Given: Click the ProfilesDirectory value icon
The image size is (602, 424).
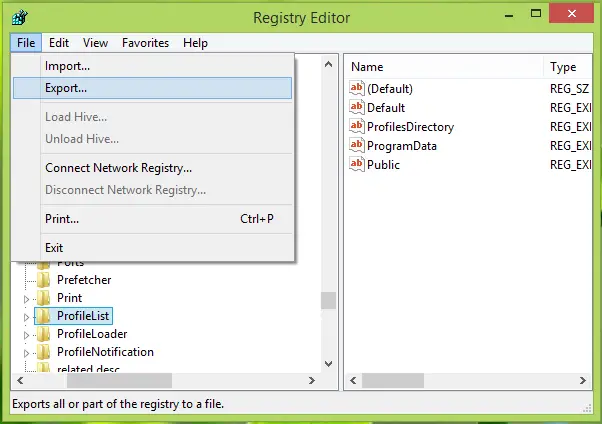Looking at the screenshot, I should (357, 126).
